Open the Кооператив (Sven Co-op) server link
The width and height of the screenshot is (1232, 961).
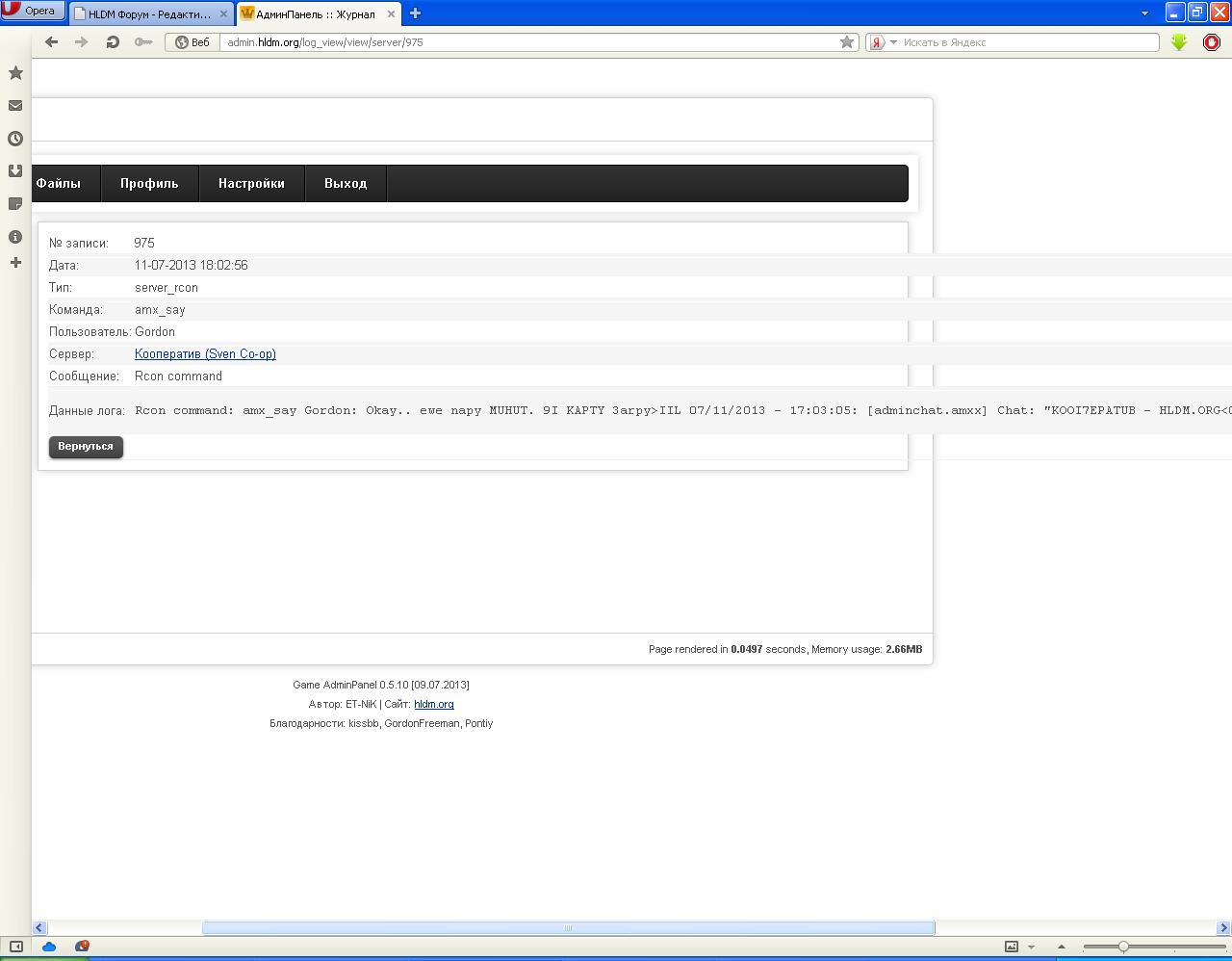coord(205,354)
